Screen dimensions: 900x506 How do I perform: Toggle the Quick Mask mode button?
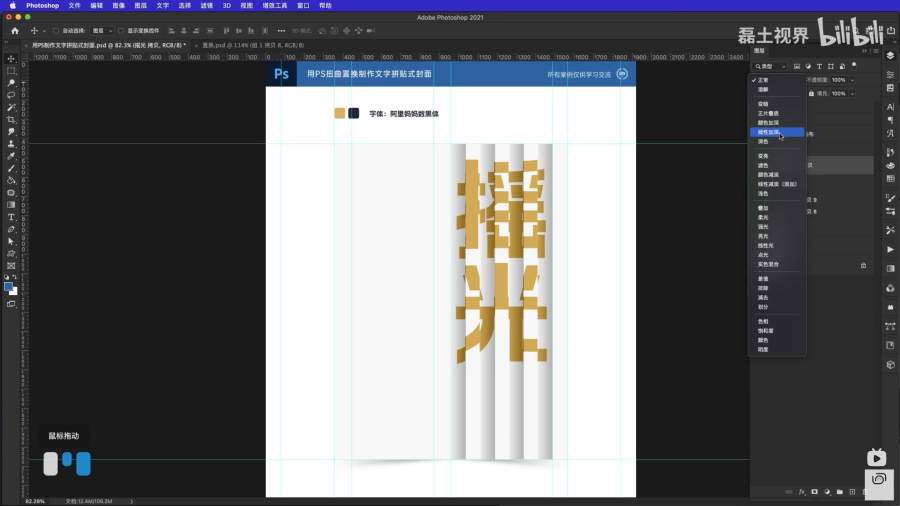[11, 304]
